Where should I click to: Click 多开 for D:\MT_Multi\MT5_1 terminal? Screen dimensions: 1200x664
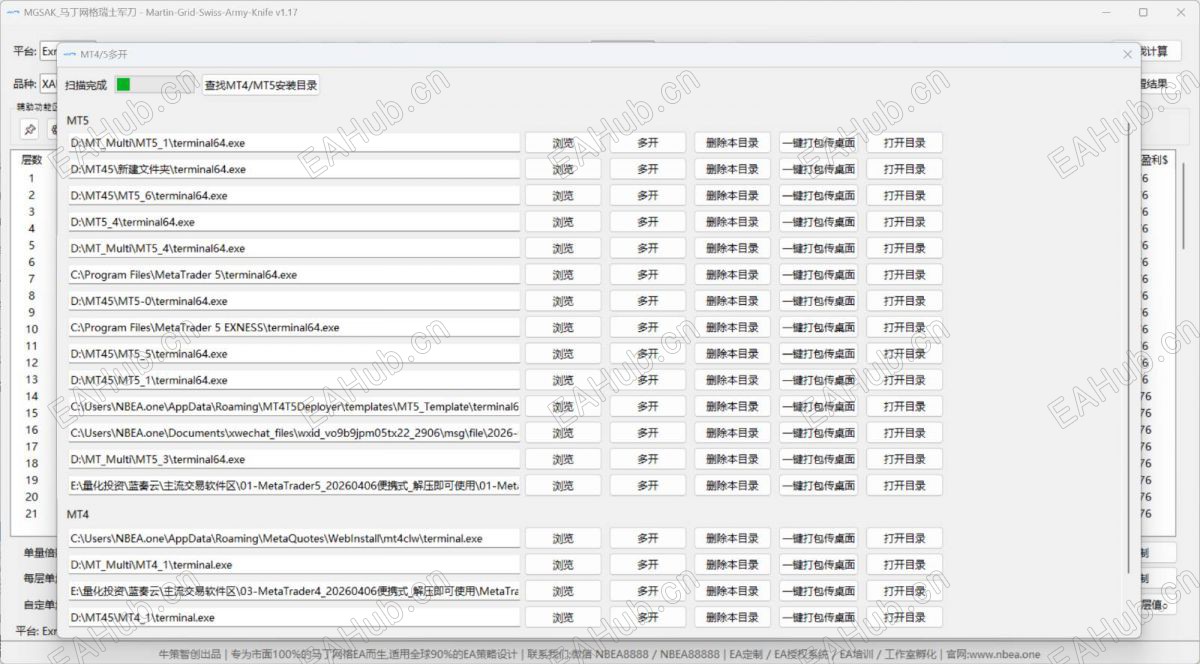pos(648,143)
